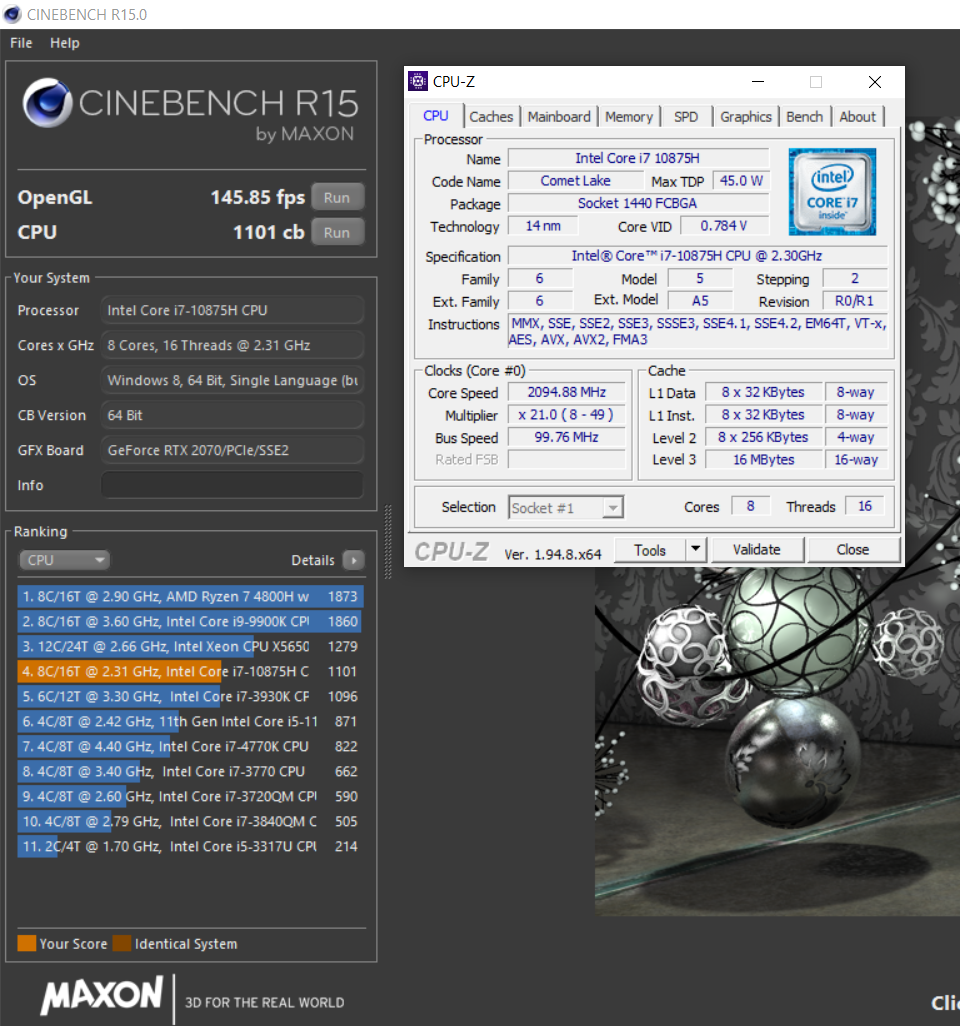
Task: Switch to the Bench tab in CPU-Z
Action: (x=804, y=116)
